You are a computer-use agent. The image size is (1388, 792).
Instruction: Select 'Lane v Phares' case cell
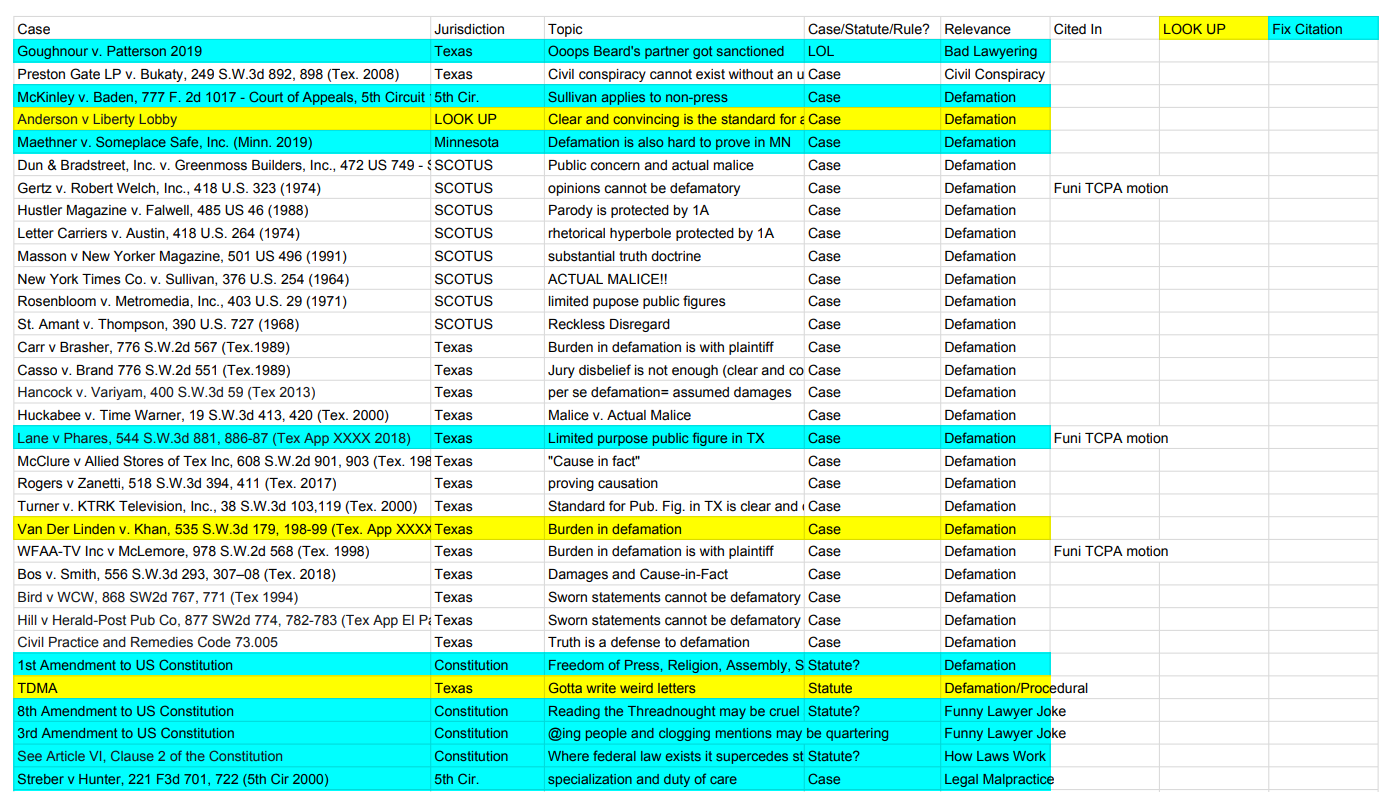tap(222, 438)
